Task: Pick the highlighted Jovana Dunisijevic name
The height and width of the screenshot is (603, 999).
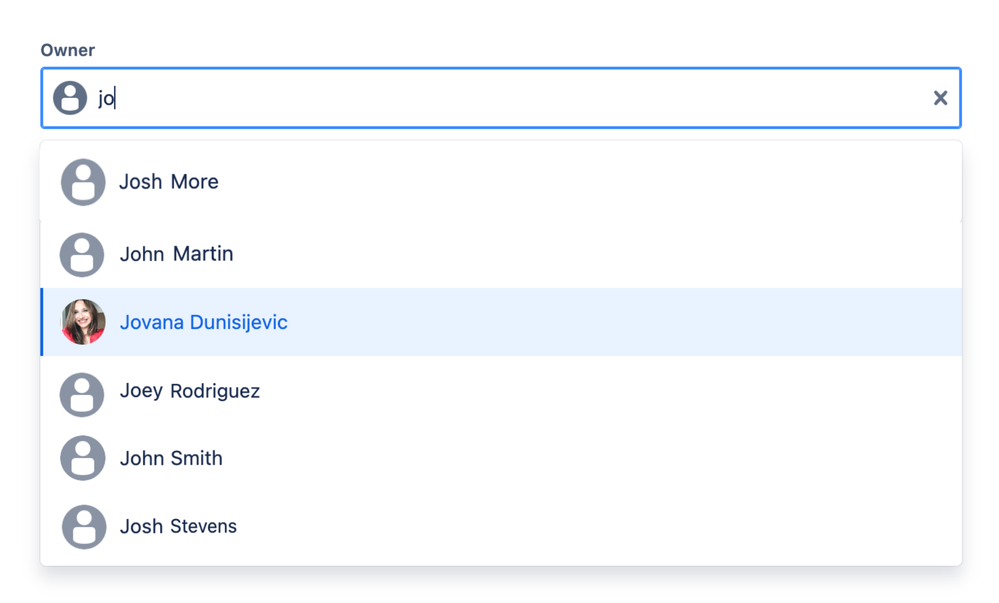Action: (x=204, y=323)
